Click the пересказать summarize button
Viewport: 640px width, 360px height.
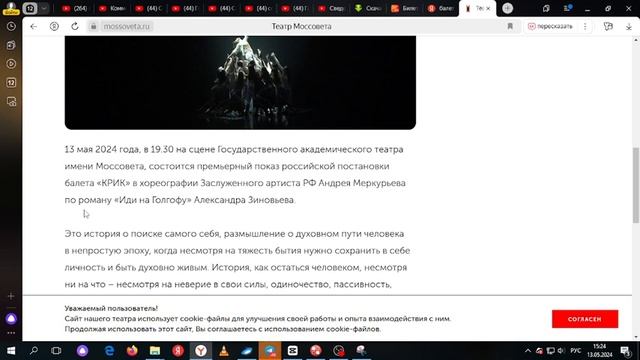click(x=550, y=27)
